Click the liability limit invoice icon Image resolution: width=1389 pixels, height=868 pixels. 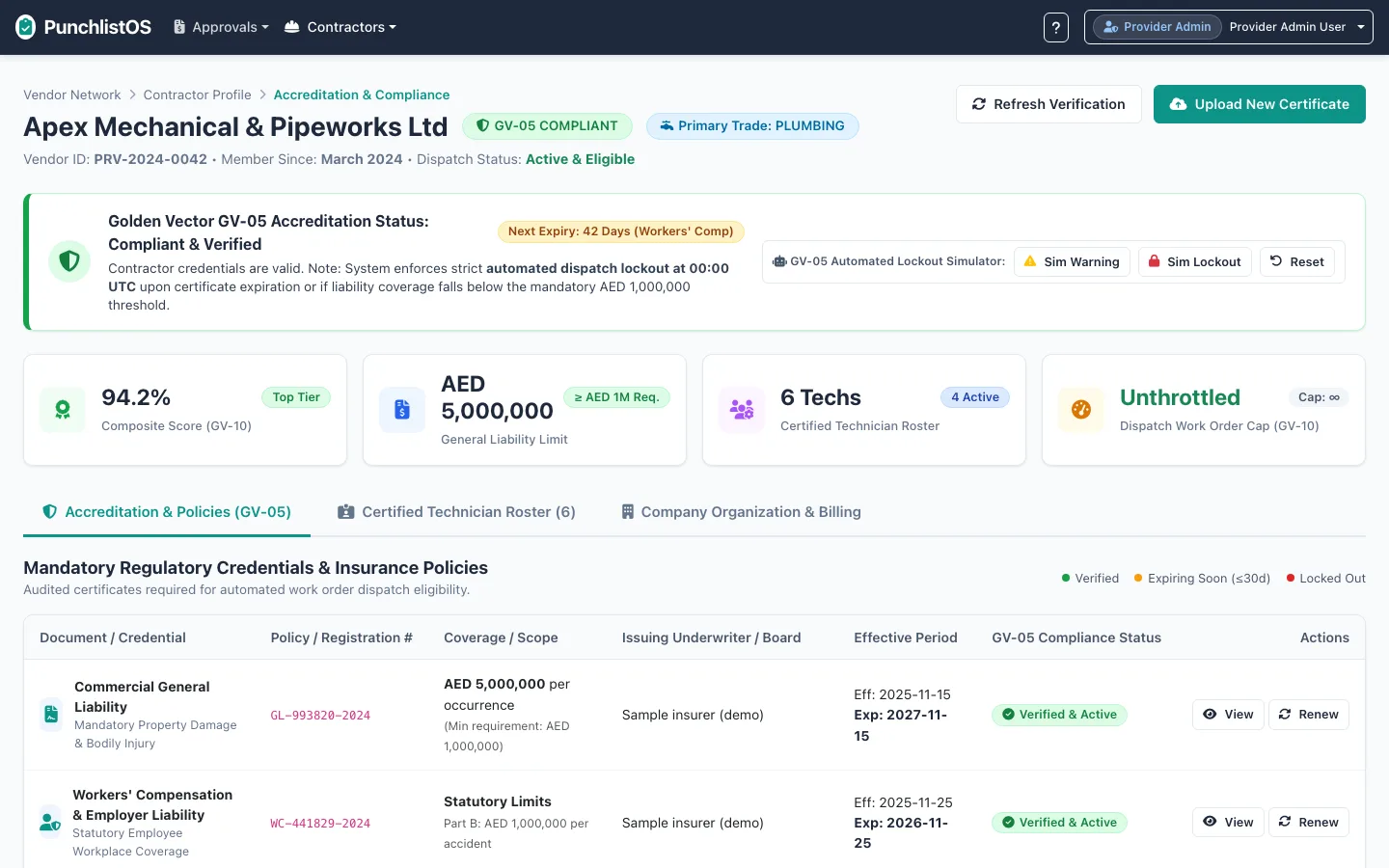tap(402, 410)
